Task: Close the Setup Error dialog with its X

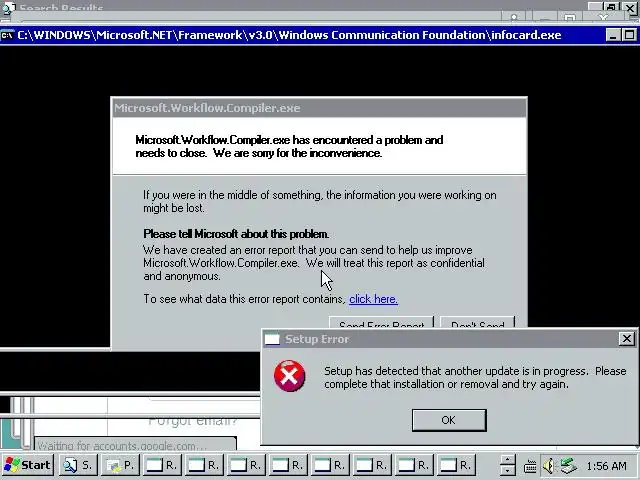Action: tap(627, 338)
